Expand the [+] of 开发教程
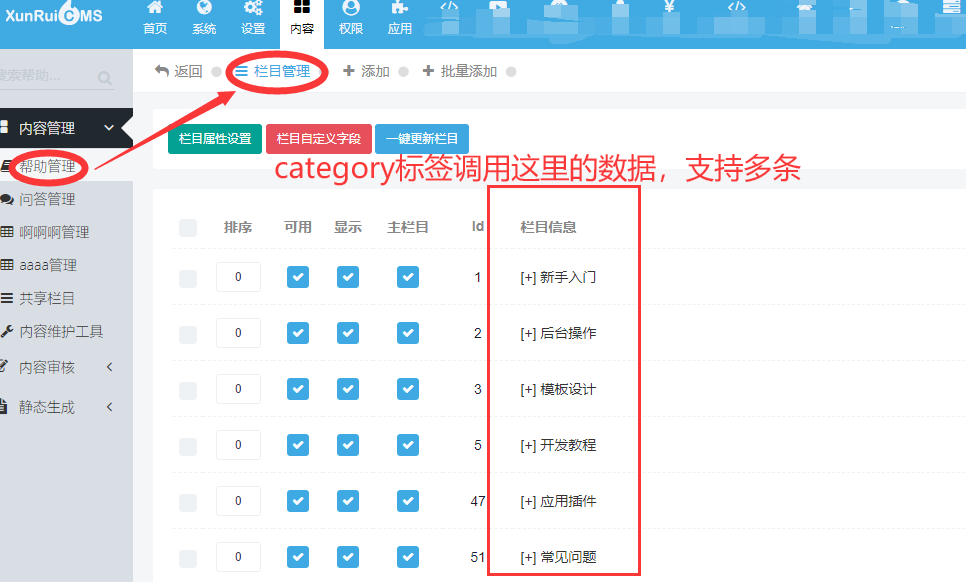This screenshot has height=582, width=966. point(528,446)
